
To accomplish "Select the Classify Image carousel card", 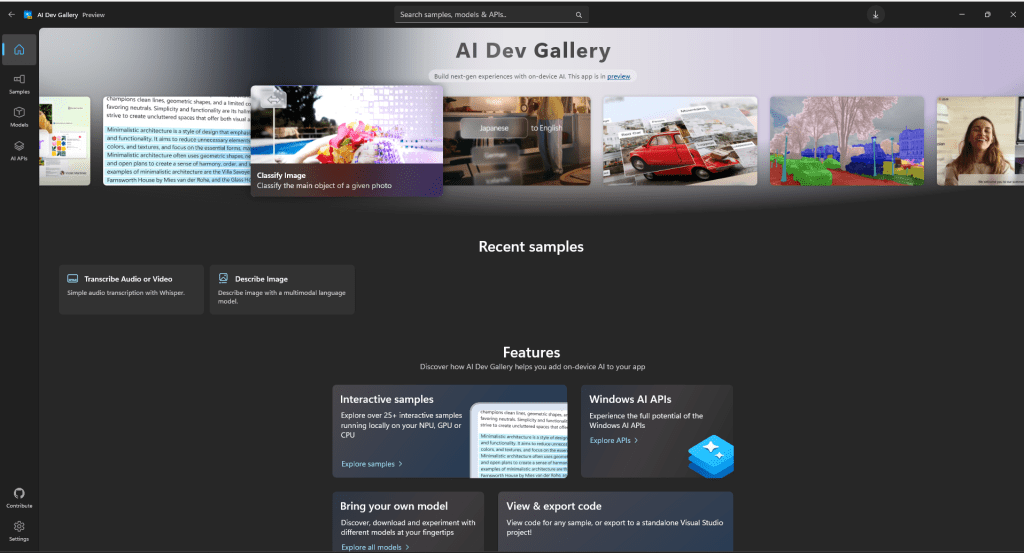I will (346, 141).
